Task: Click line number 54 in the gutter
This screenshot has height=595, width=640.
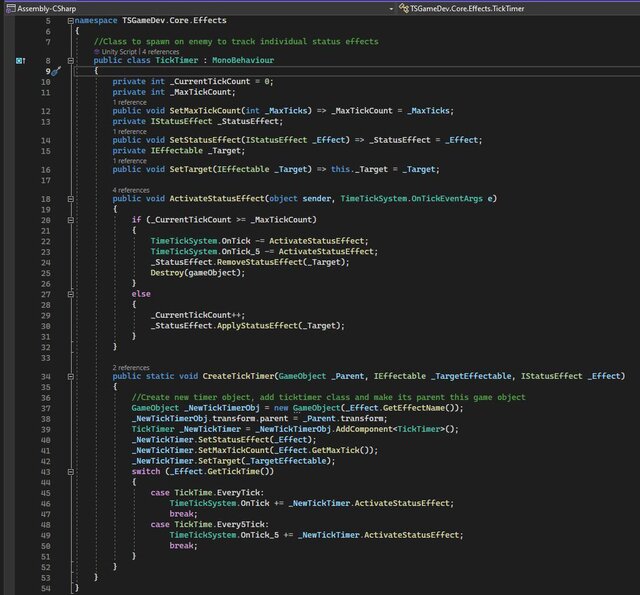Action: click(x=46, y=588)
